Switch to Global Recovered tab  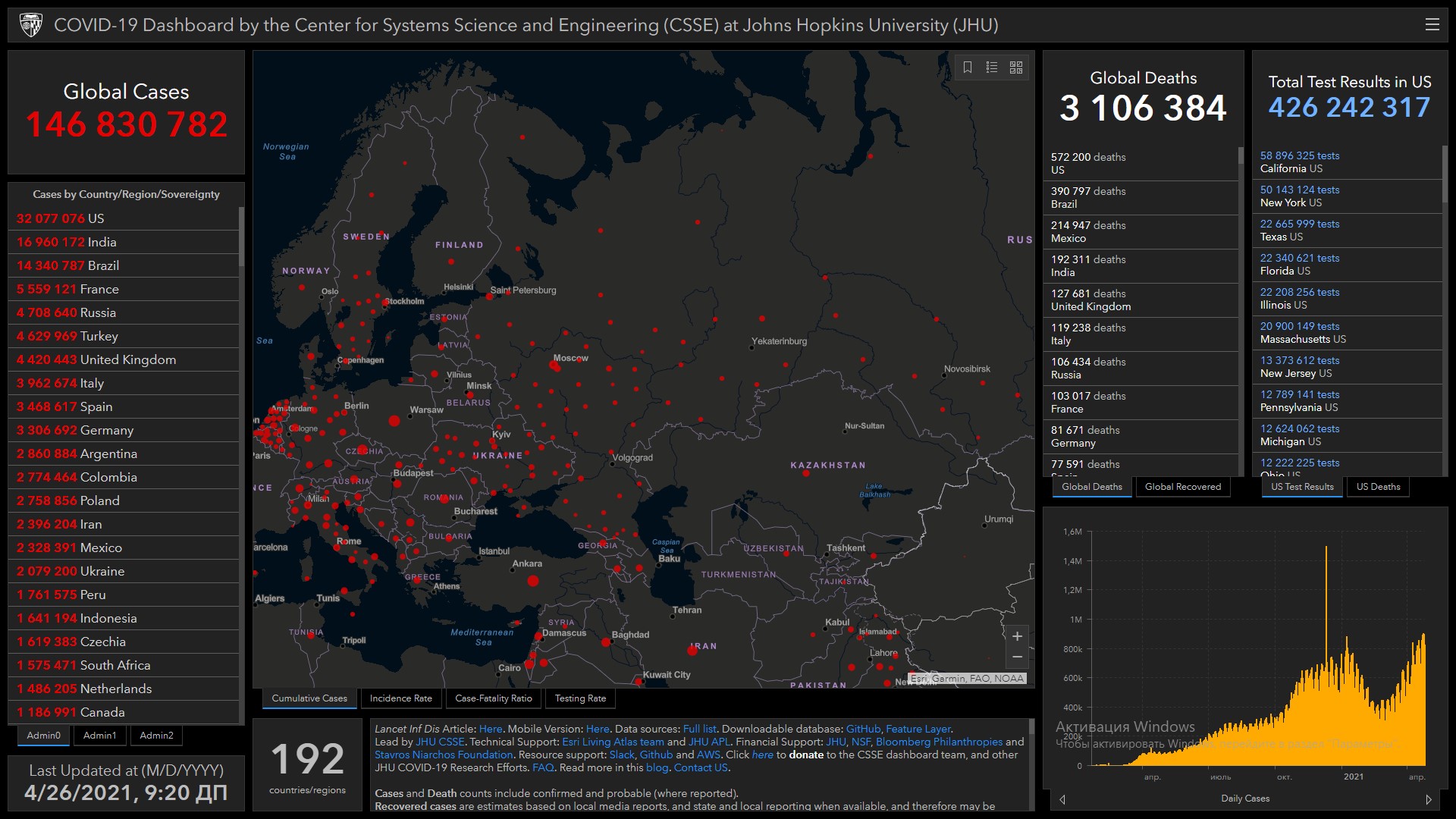tap(1182, 487)
